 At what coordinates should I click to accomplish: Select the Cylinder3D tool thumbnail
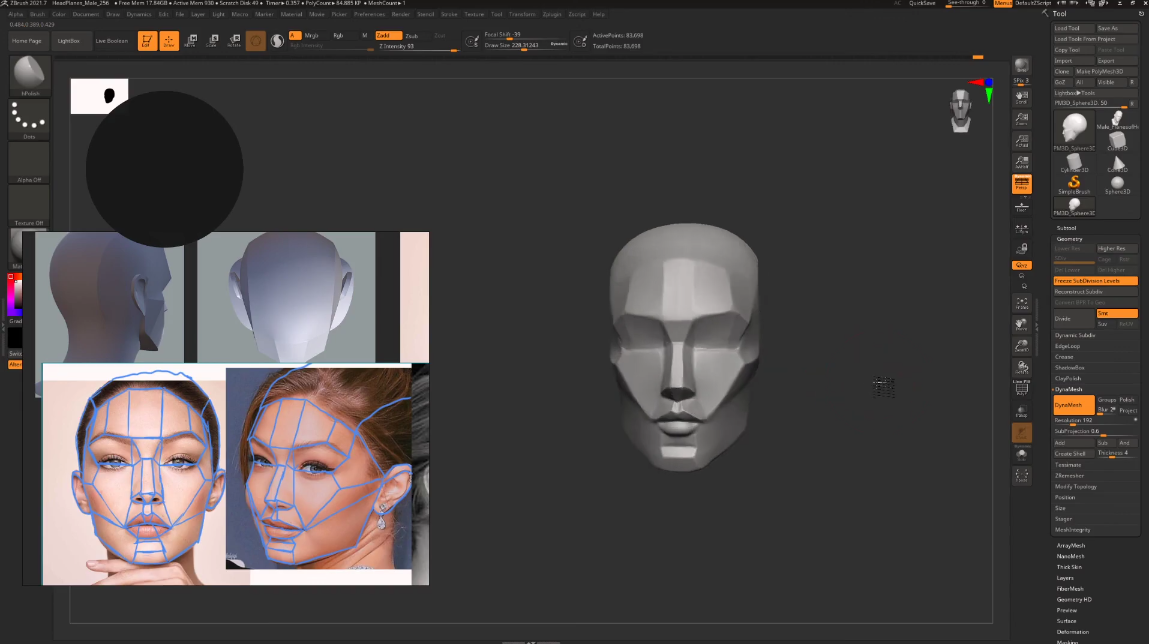tap(1074, 163)
